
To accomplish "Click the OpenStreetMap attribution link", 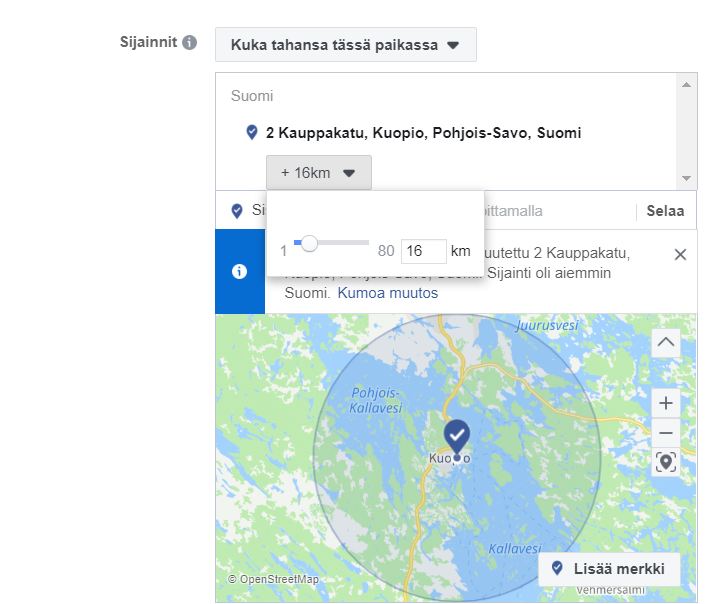I will point(273,579).
